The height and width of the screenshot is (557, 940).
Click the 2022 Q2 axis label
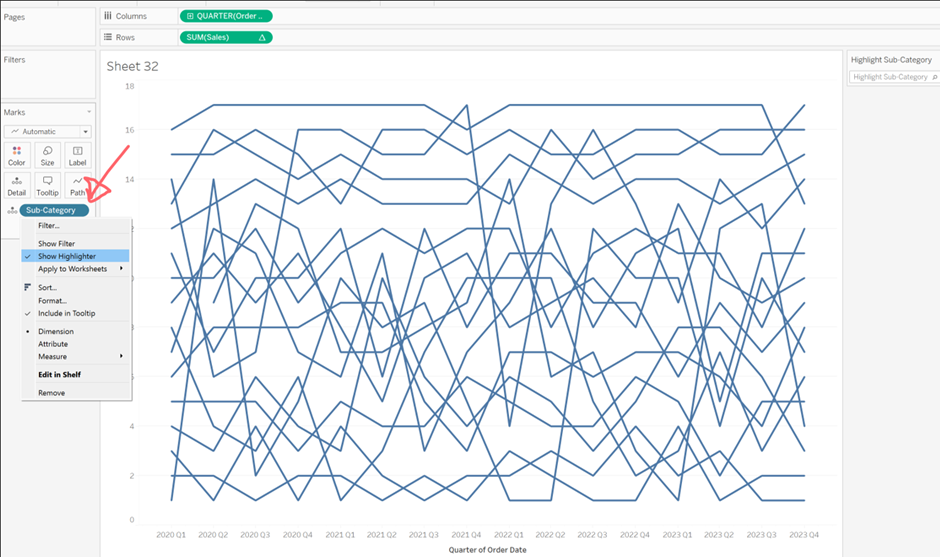(x=550, y=534)
